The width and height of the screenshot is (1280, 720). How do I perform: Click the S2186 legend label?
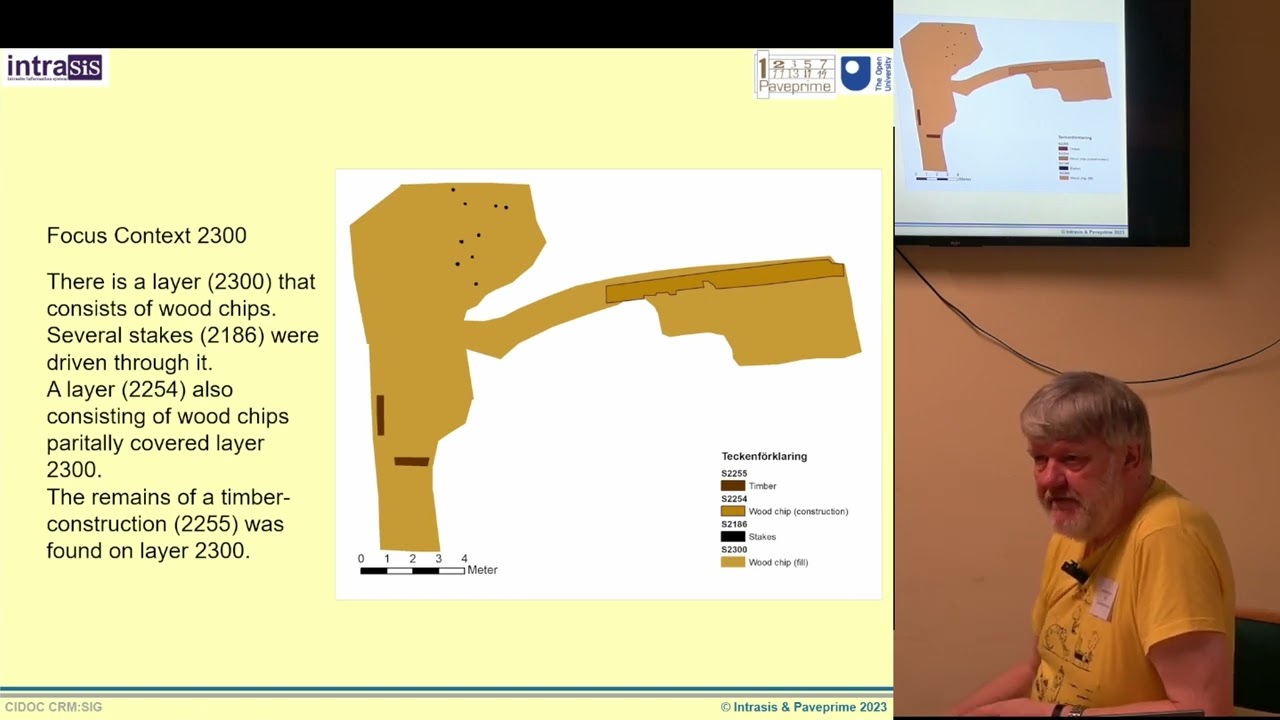click(734, 524)
